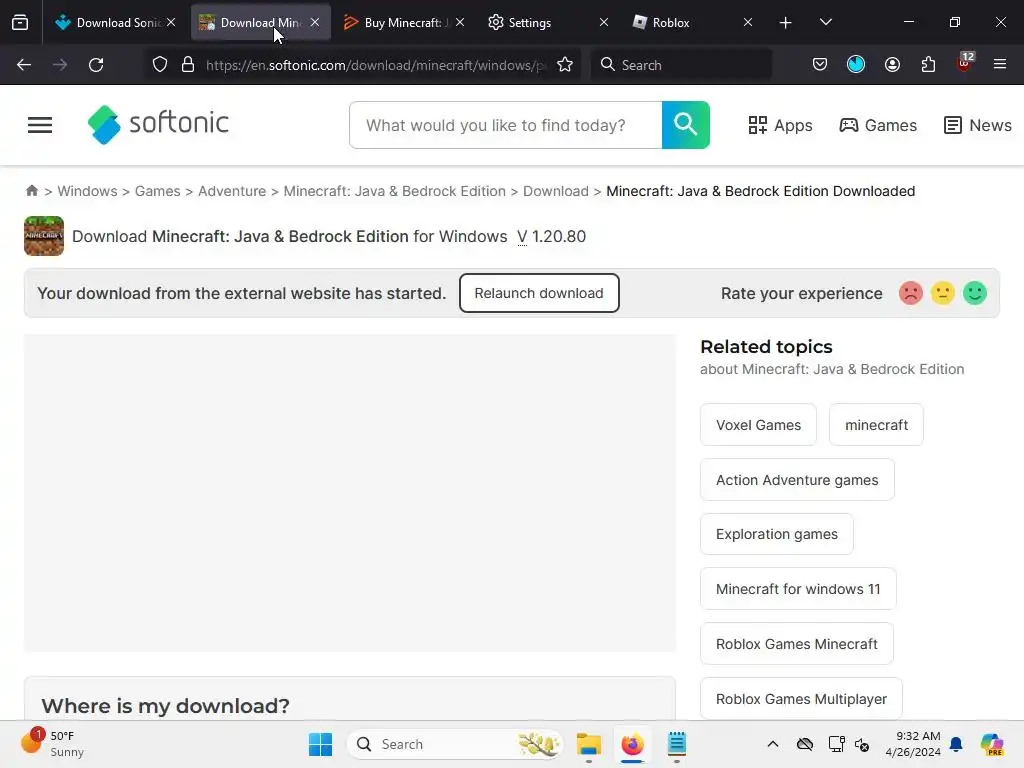Close the Download Sonic tab
Image resolution: width=1024 pixels, height=768 pixels.
coord(171,22)
